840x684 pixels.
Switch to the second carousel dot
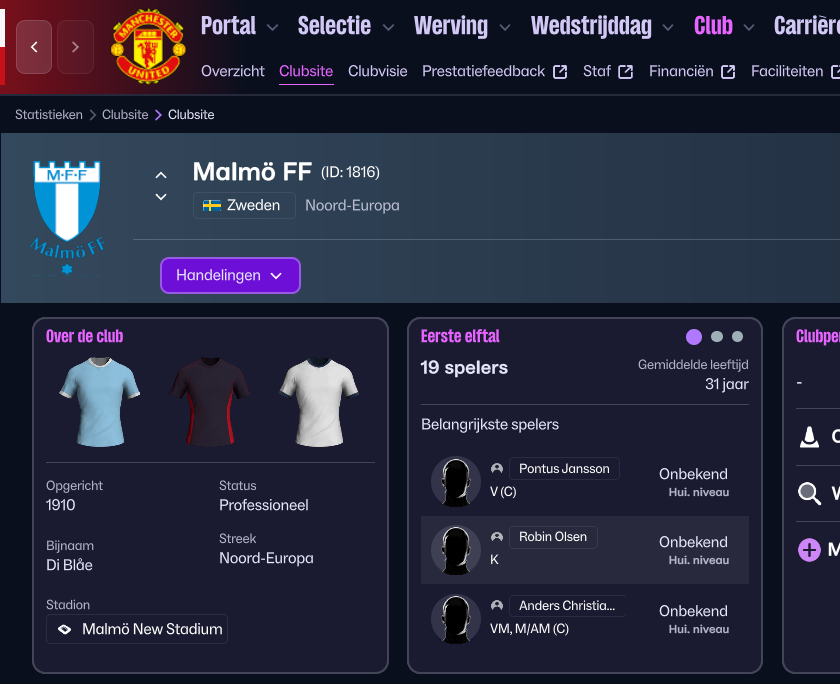(716, 337)
